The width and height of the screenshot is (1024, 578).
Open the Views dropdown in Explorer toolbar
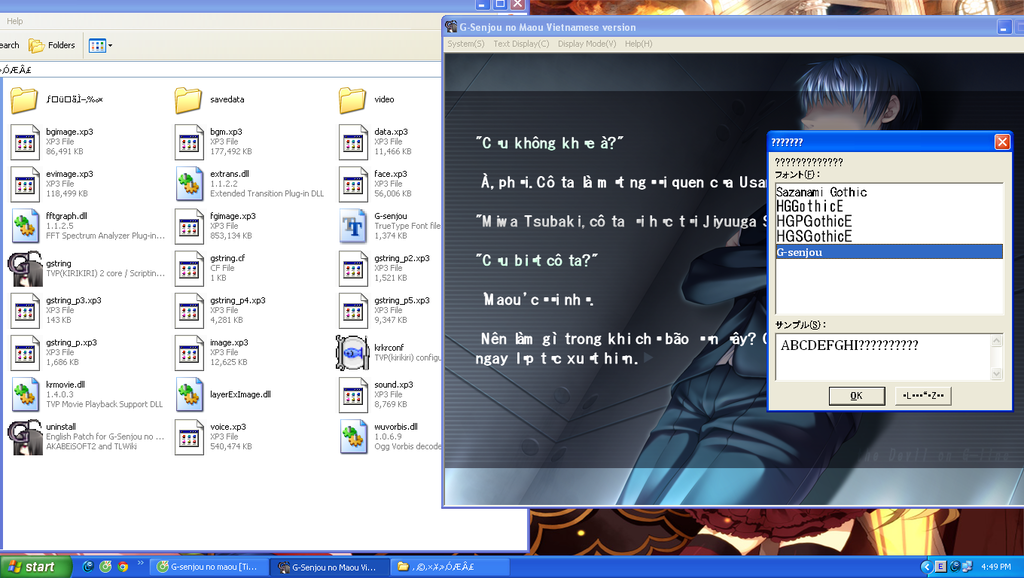[x=101, y=45]
